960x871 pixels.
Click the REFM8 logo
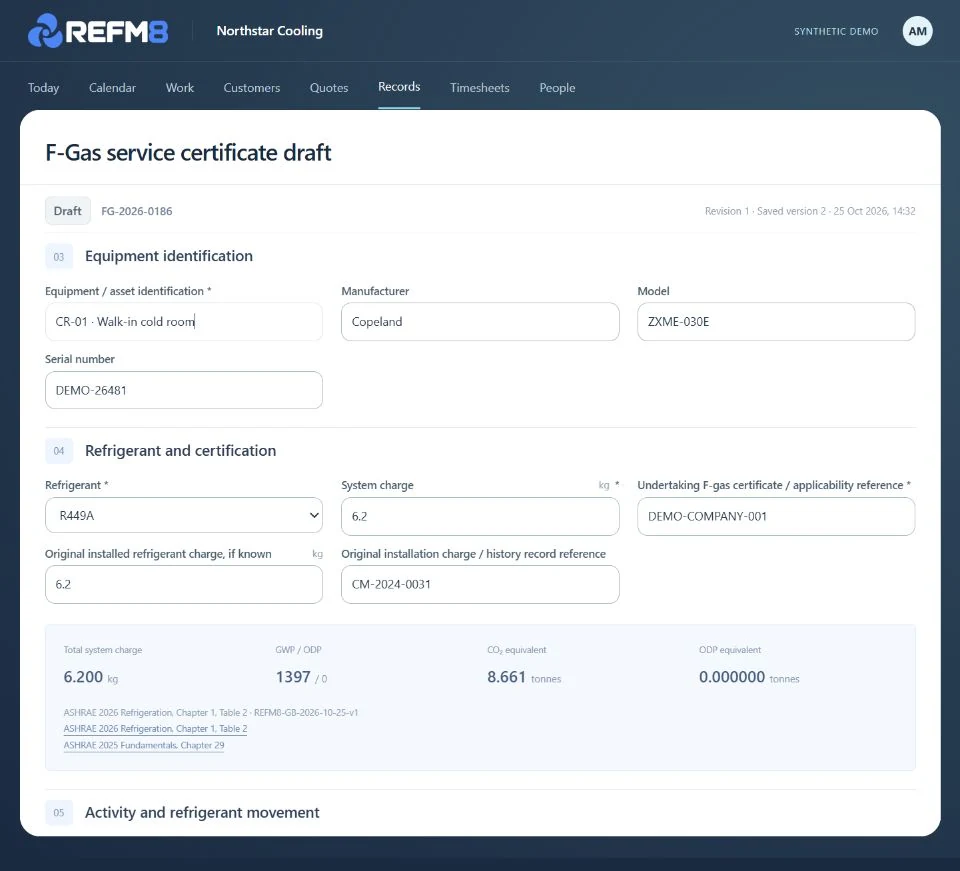point(98,31)
